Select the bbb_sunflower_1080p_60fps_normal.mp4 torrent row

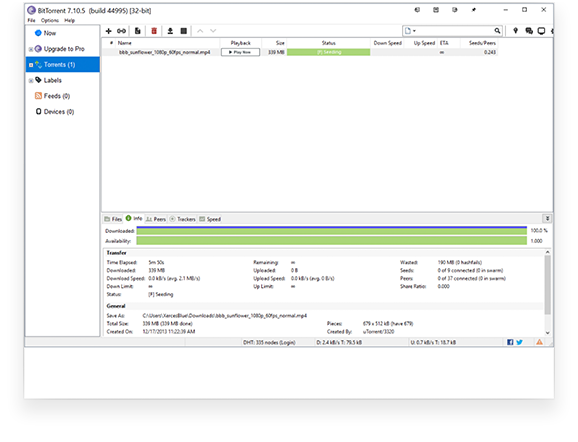300,52
